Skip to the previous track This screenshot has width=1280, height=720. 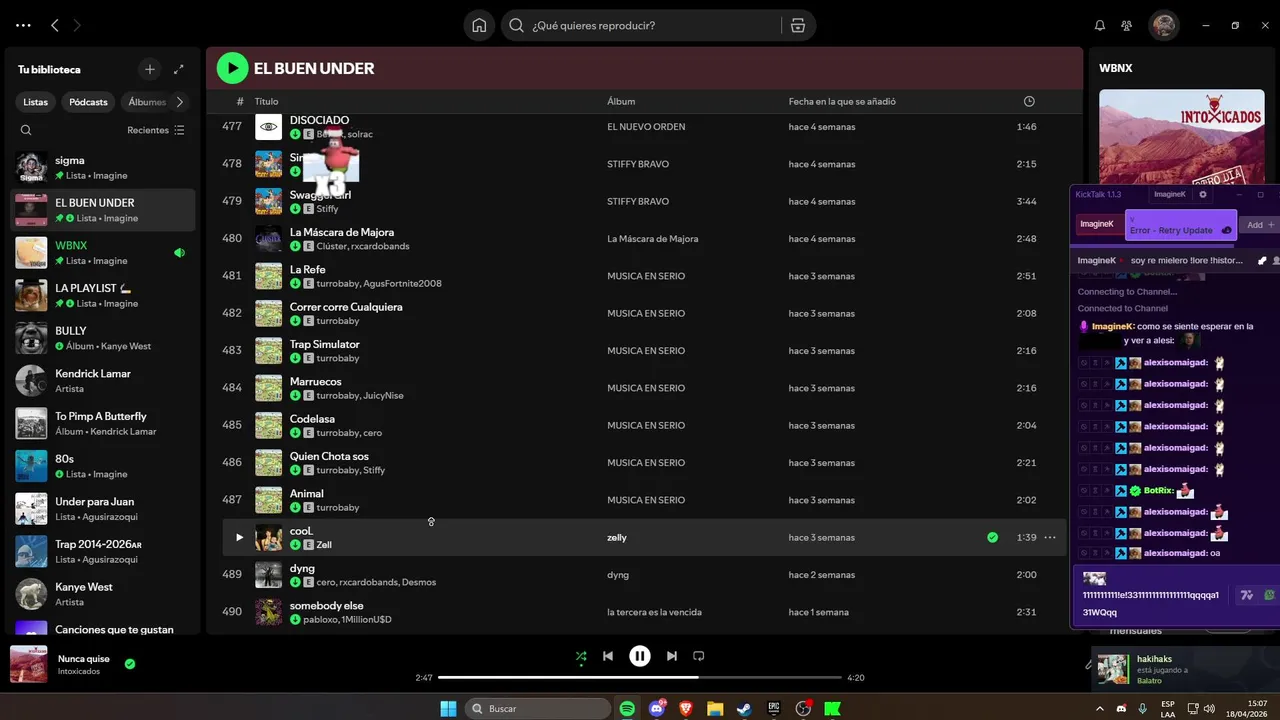pyautogui.click(x=608, y=656)
